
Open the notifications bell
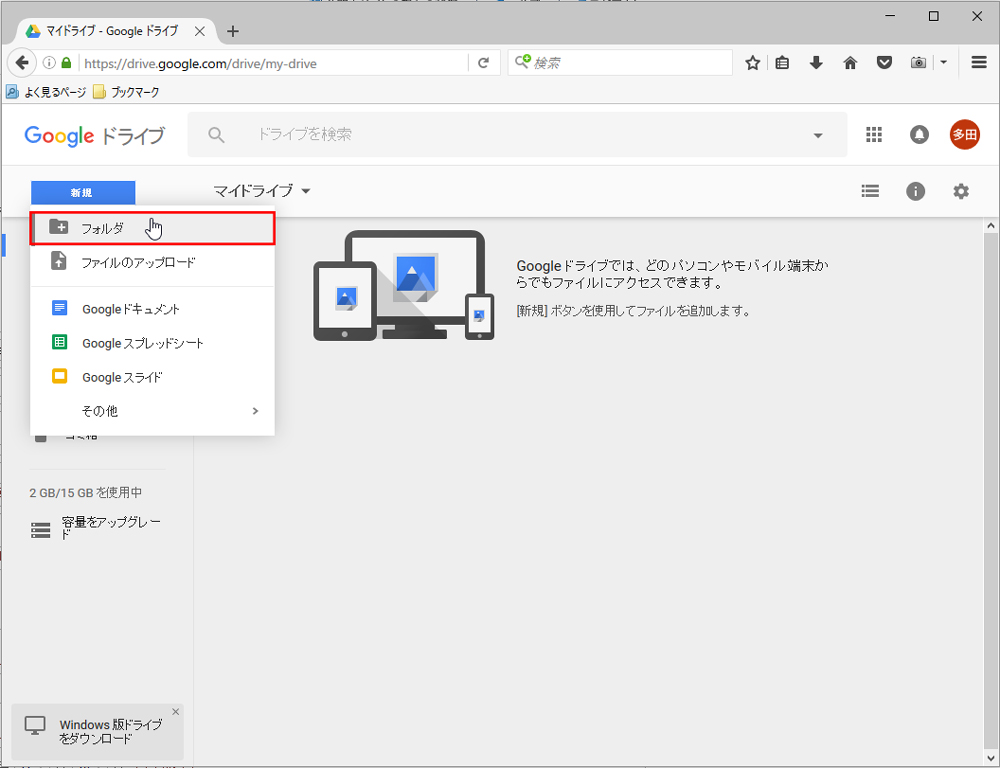click(919, 135)
